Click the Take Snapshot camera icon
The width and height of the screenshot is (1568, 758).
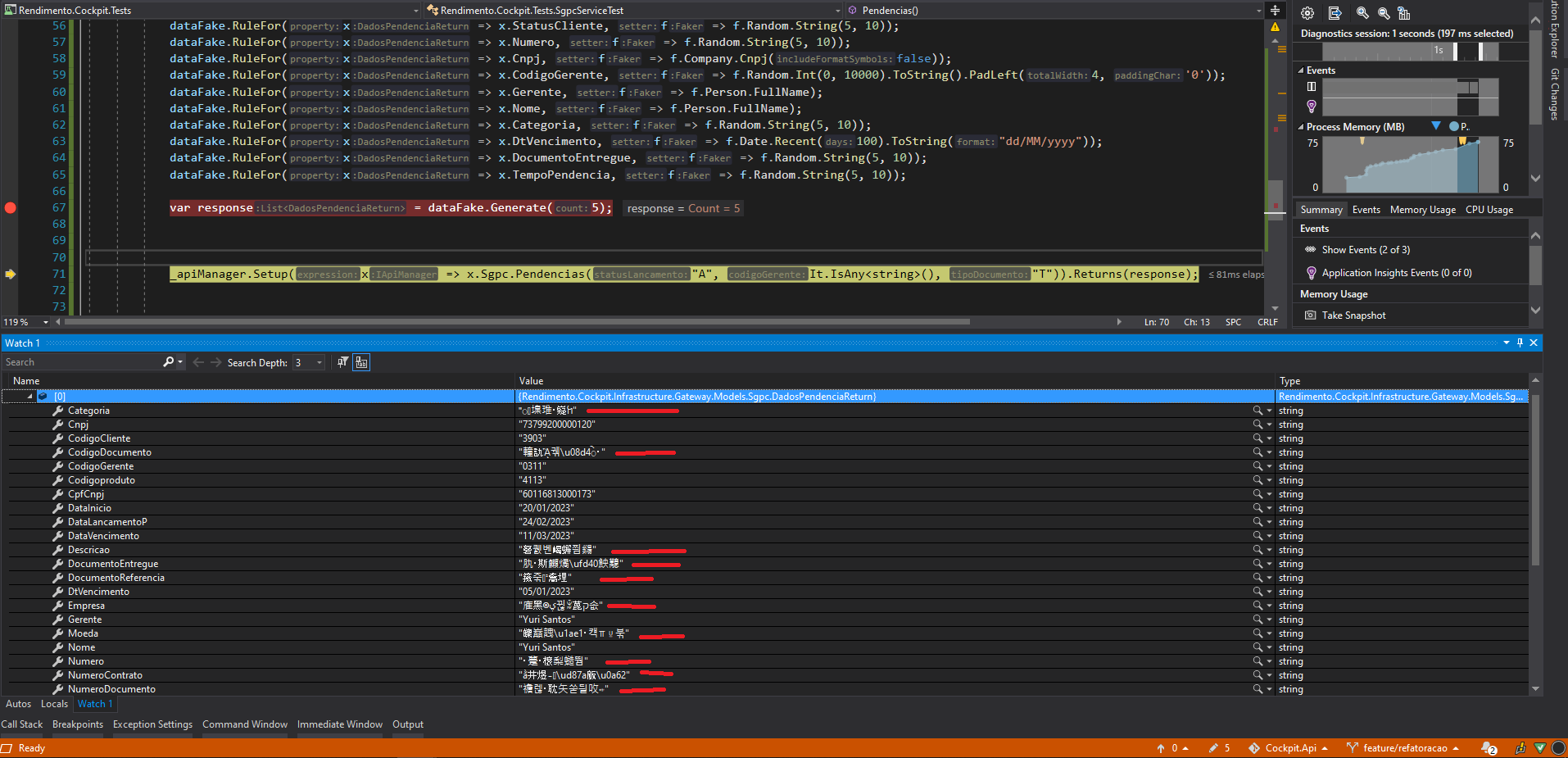1310,315
